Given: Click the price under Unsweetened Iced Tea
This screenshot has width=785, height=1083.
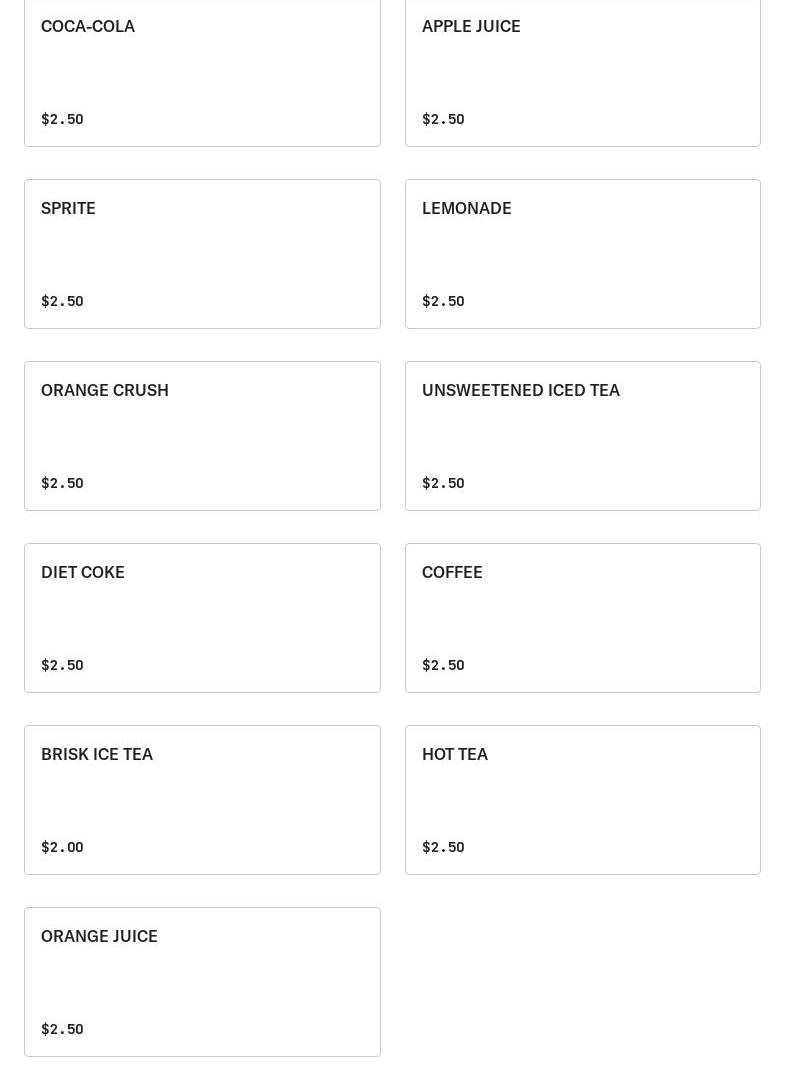Looking at the screenshot, I should tap(443, 483).
